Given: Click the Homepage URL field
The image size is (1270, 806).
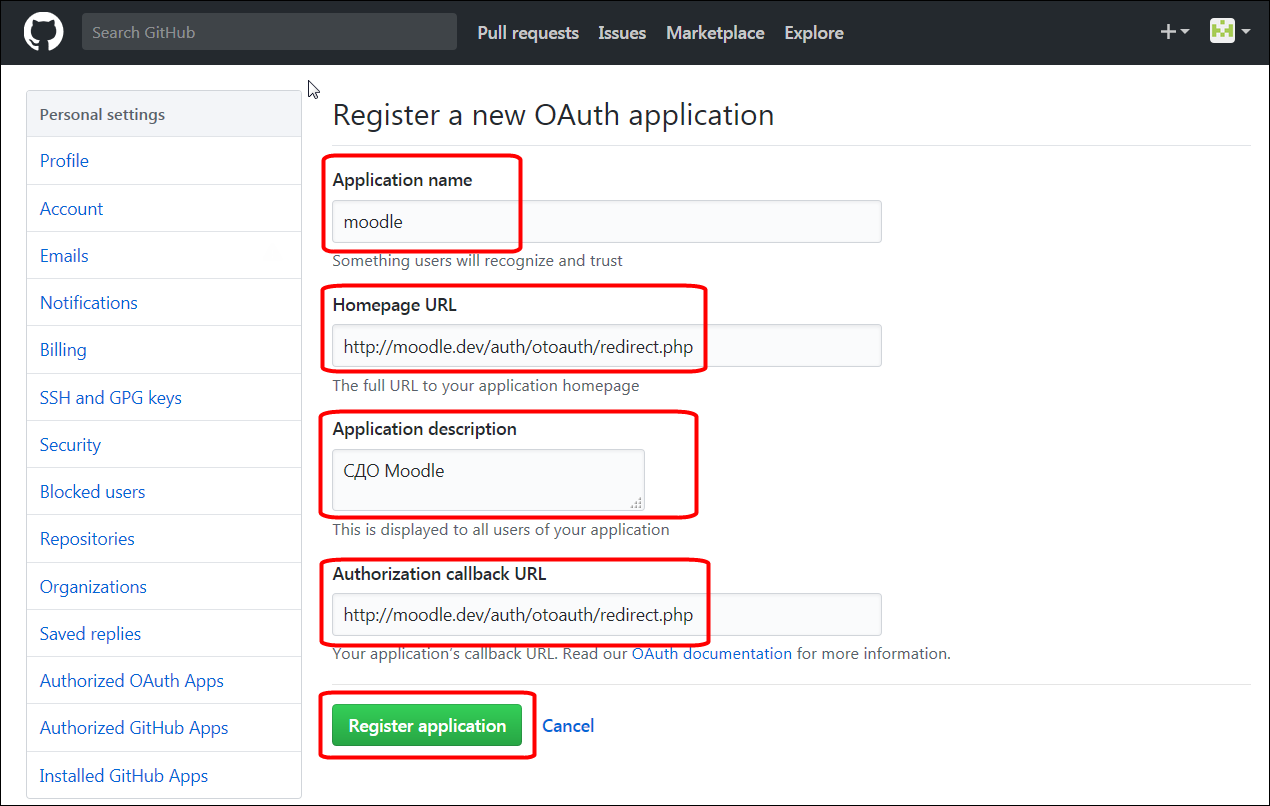Looking at the screenshot, I should click(x=607, y=346).
